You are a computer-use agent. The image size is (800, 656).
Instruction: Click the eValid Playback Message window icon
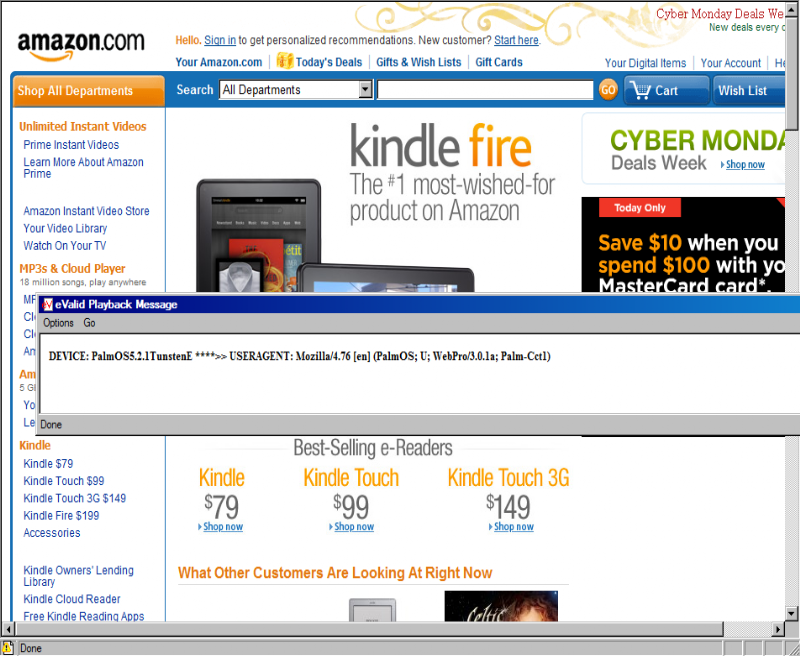point(47,305)
